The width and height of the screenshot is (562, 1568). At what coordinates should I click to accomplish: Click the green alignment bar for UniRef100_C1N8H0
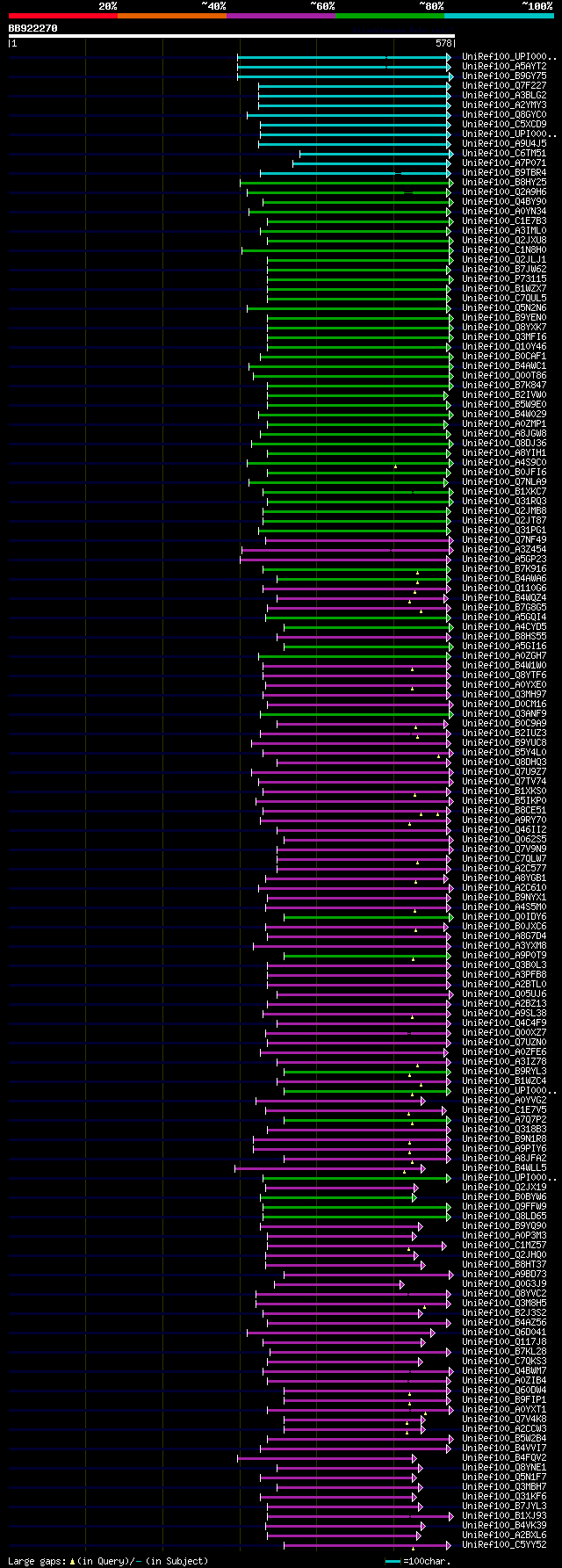coord(347,250)
